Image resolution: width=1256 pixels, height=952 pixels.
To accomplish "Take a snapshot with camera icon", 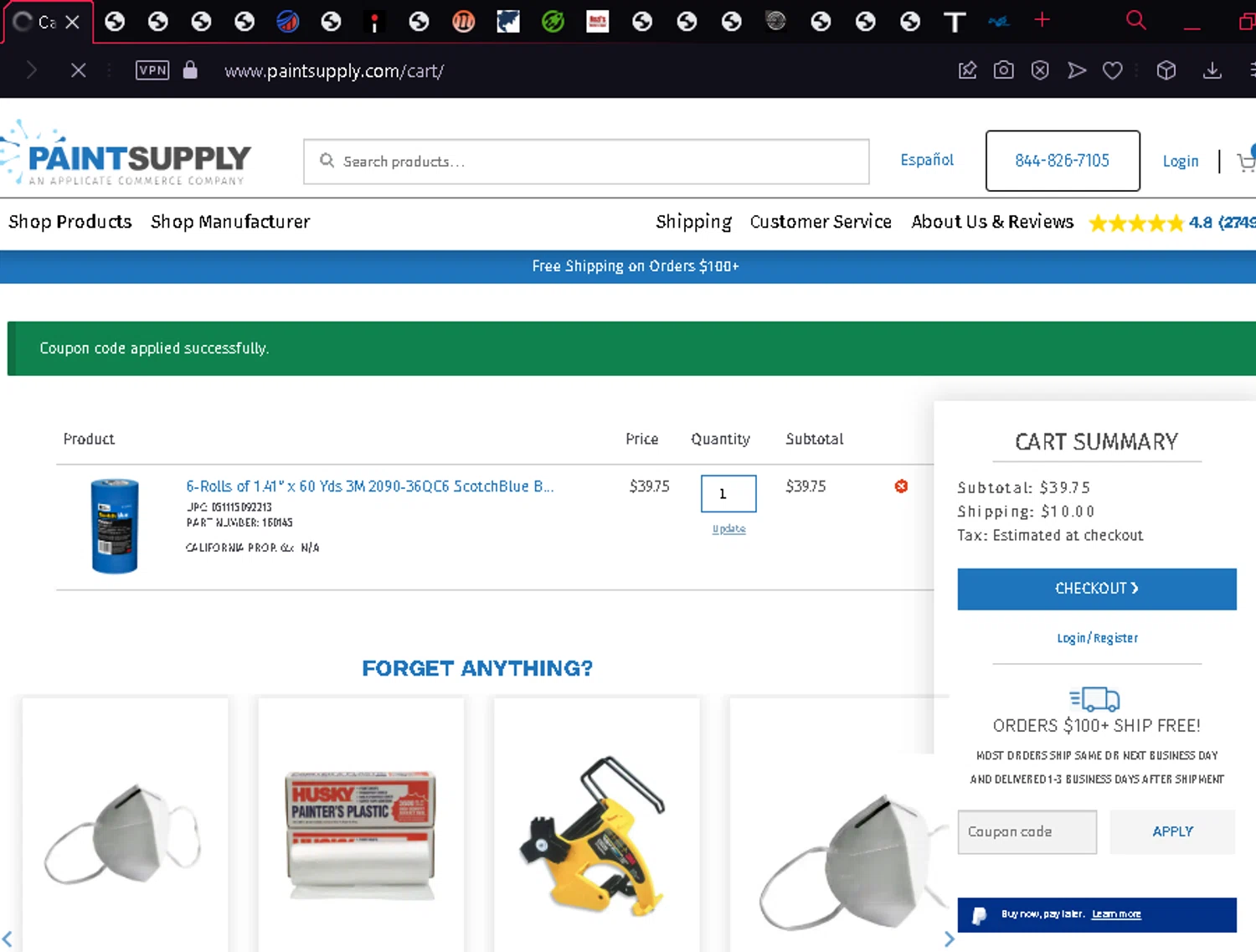I will 1003,70.
